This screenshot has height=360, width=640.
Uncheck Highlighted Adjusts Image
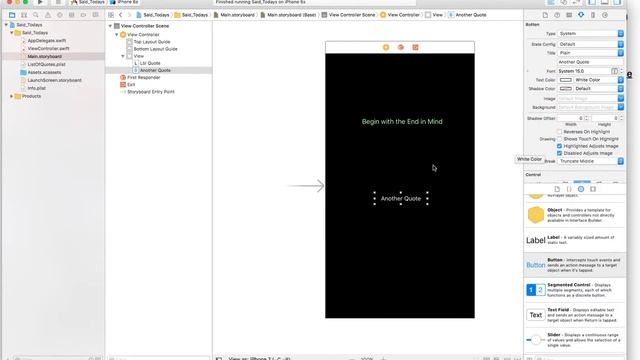pos(560,146)
